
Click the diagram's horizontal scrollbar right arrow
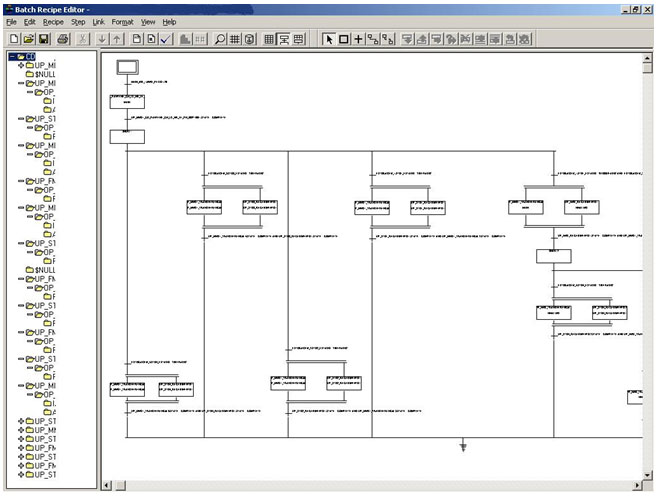(634, 485)
